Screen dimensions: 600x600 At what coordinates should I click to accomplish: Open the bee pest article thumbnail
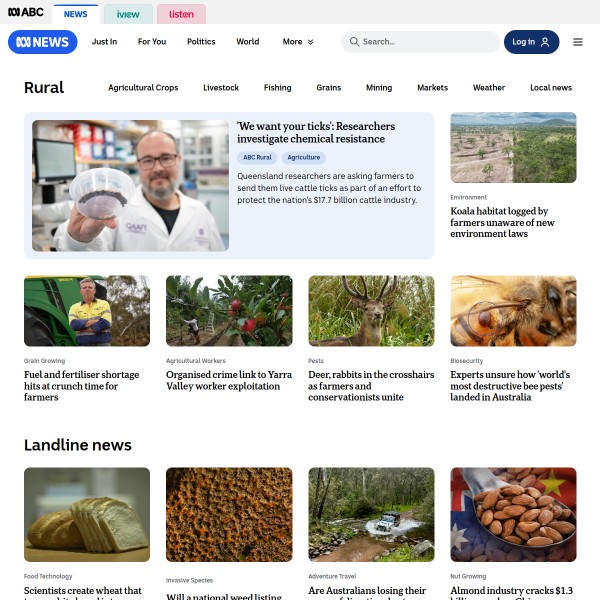(x=513, y=311)
